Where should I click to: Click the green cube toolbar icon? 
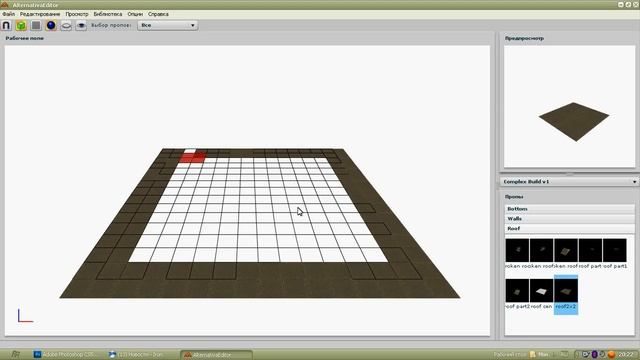click(x=21, y=25)
